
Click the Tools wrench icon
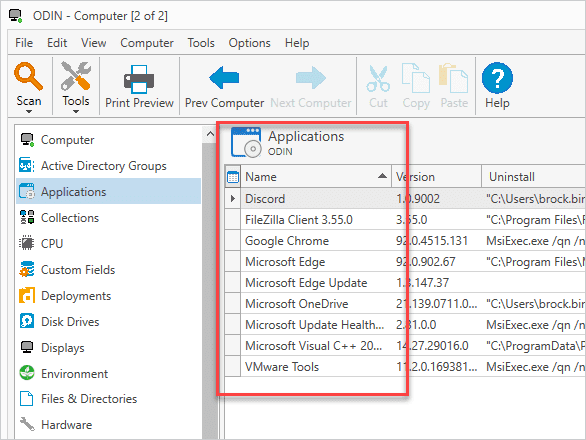tap(76, 76)
